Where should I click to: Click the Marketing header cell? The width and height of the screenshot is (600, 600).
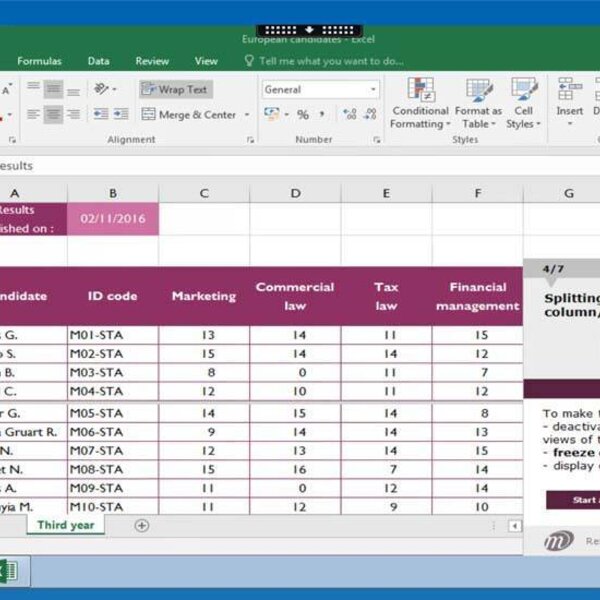(204, 296)
